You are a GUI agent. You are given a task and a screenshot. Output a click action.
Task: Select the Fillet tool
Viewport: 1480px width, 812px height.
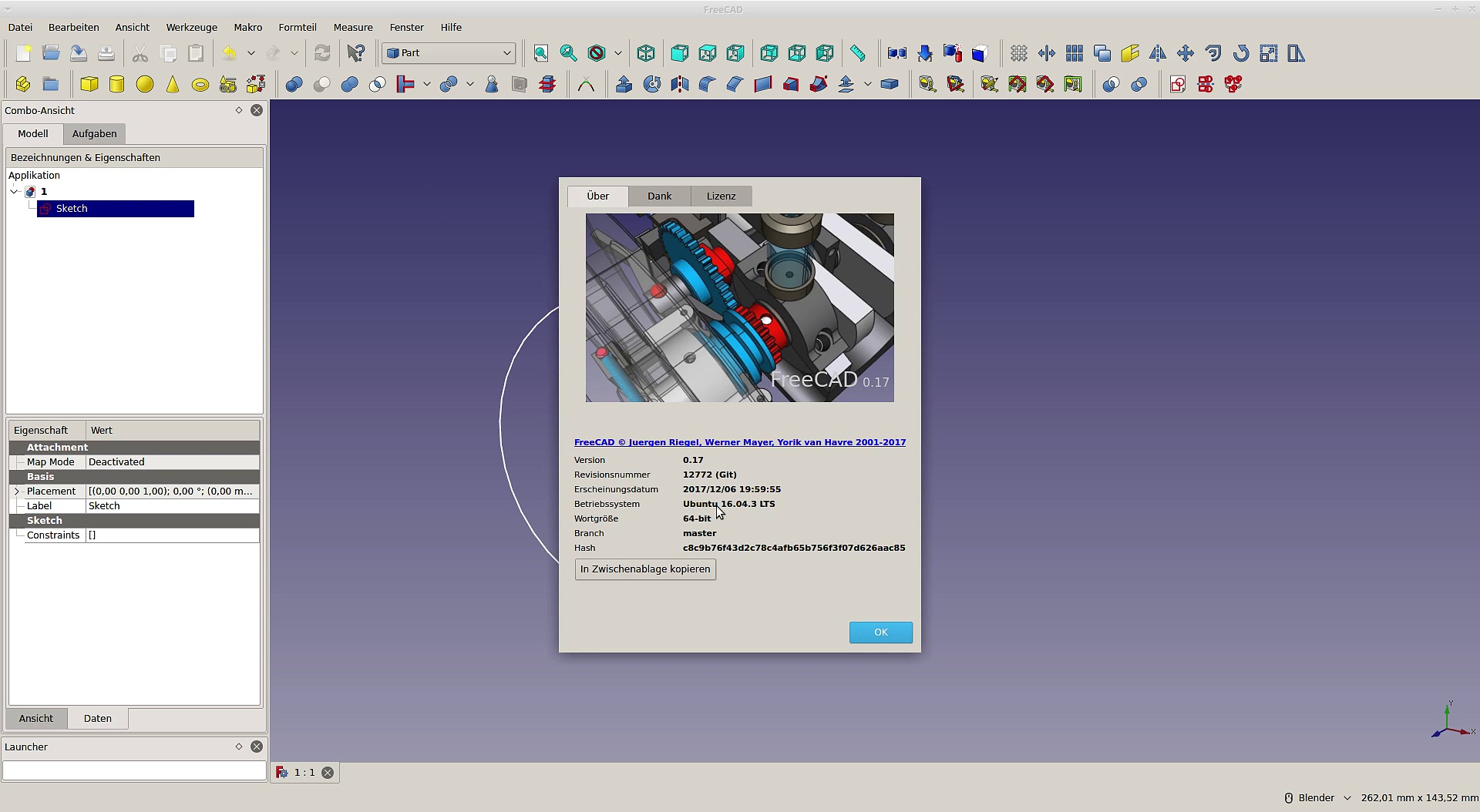click(708, 84)
